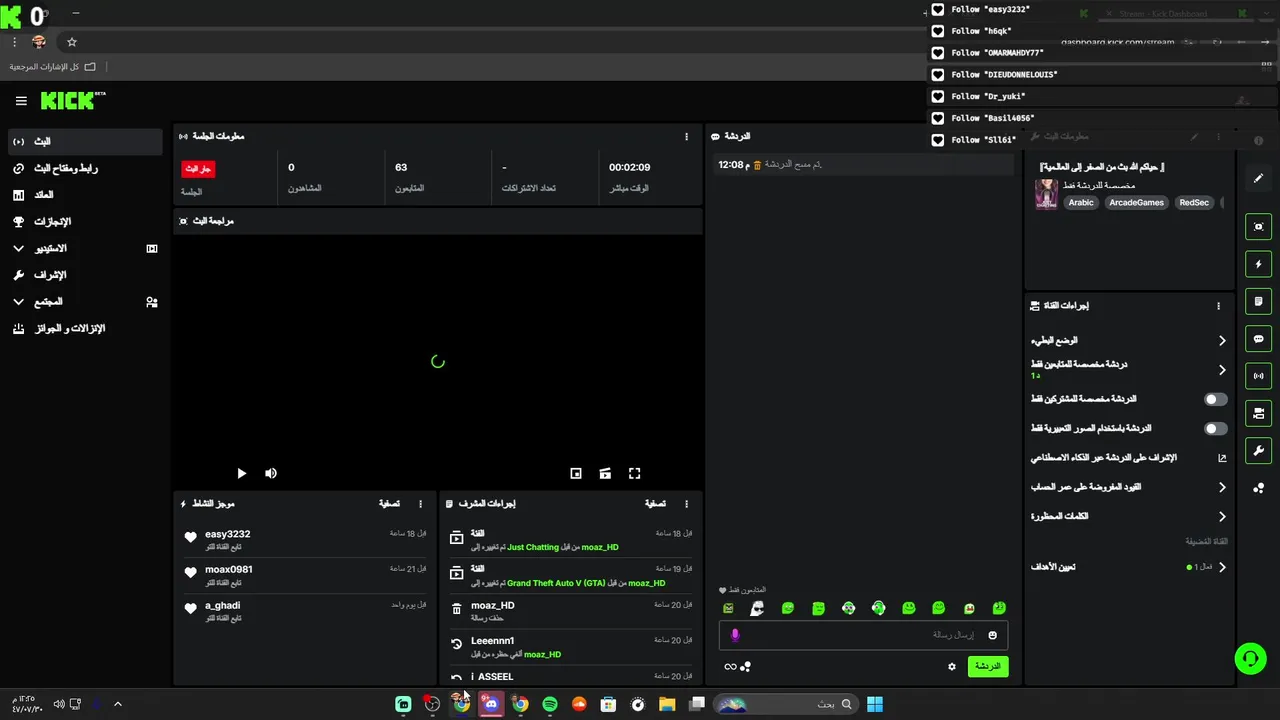Open الإنجازات sidebar item
The width and height of the screenshot is (1280, 720).
pyautogui.click(x=84, y=222)
